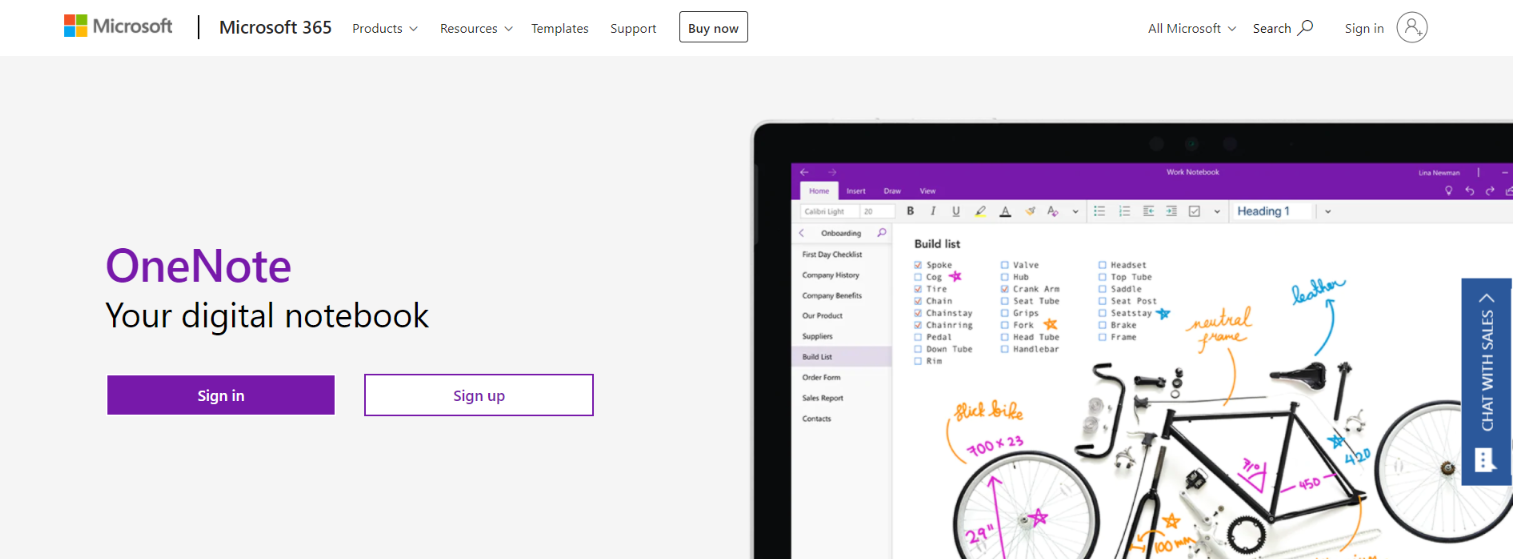1513x559 pixels.
Task: Click the forward arrow in OneNote title bar
Action: pyautogui.click(x=832, y=172)
